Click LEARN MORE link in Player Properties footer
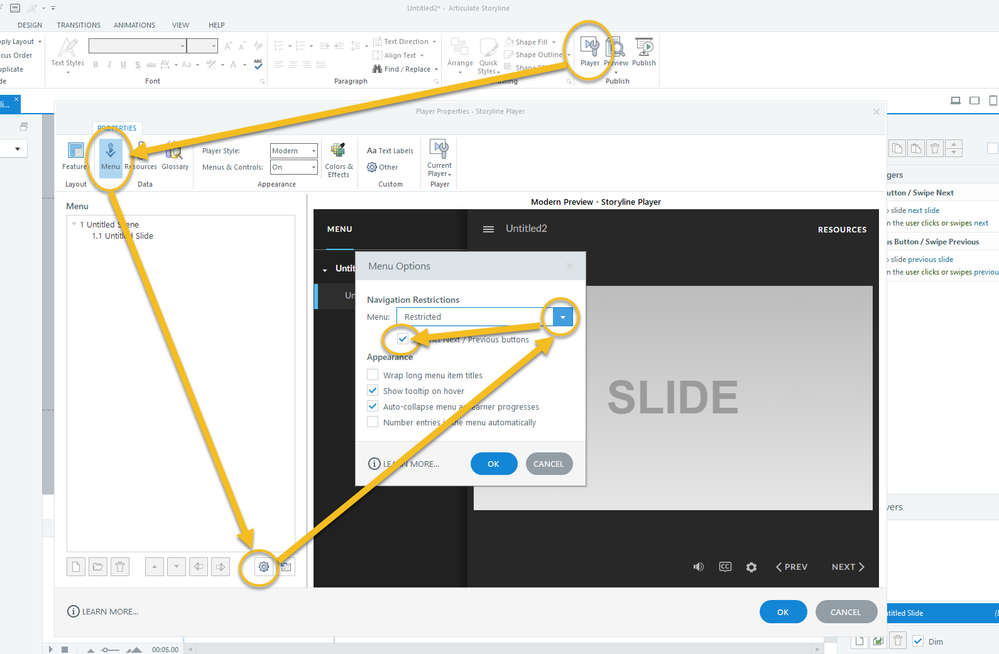Viewport: 999px width, 654px height. [x=103, y=611]
